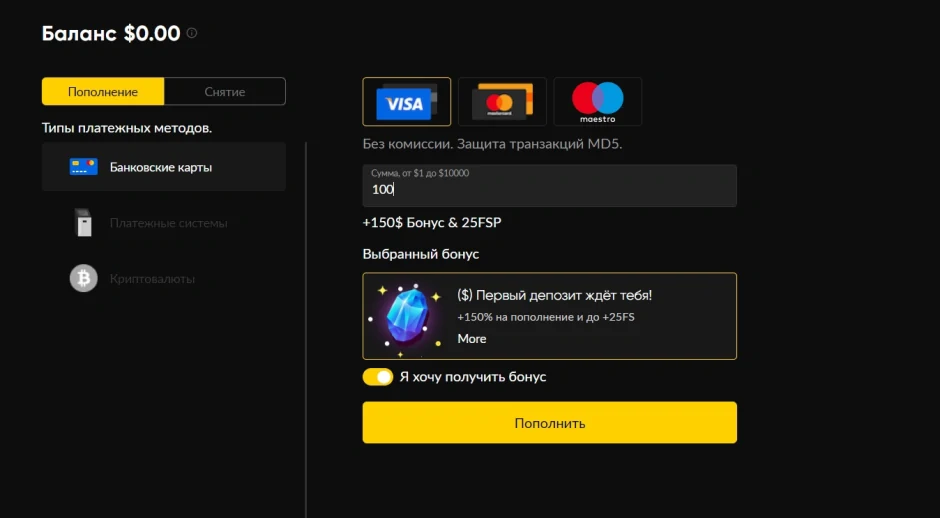This screenshot has width=940, height=518.
Task: Select the Первый депозит ждёт тебя bonus title
Action: point(555,296)
